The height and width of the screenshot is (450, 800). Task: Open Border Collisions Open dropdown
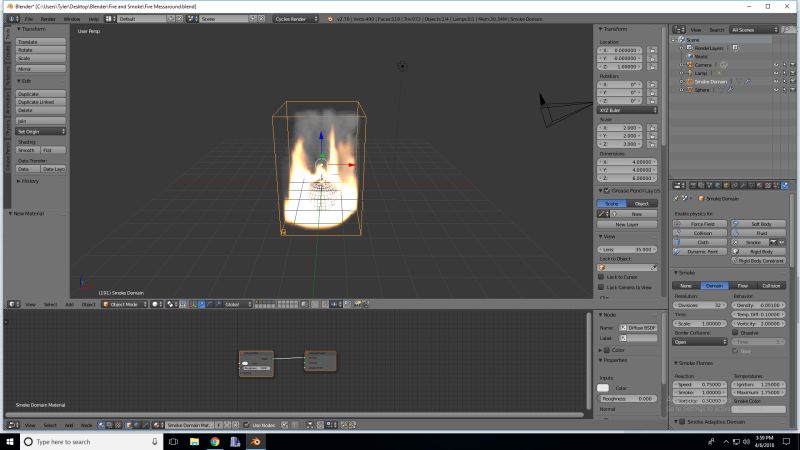(x=699, y=342)
